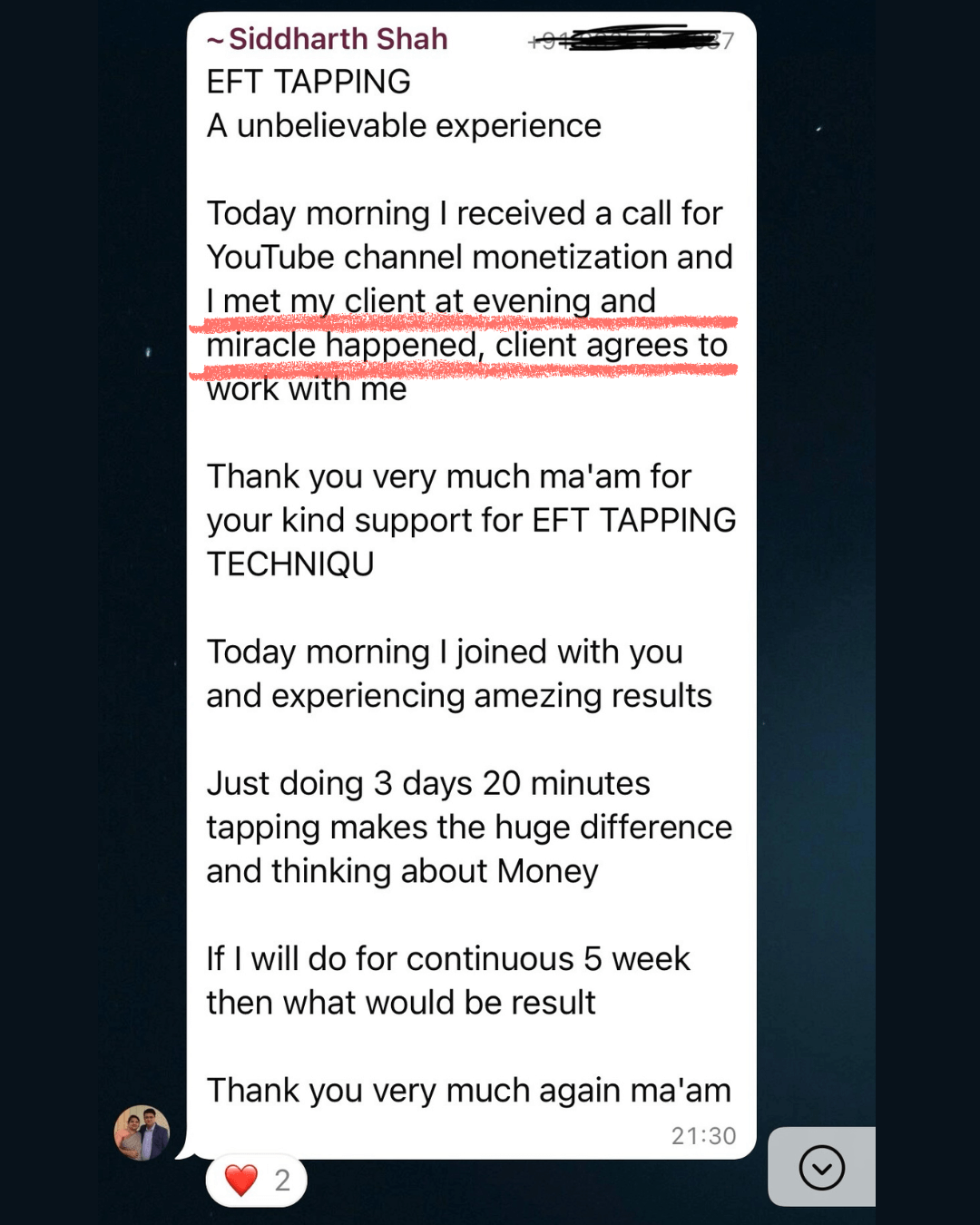The image size is (980, 1225).
Task: Open the sender's profile picture avatar
Action: coord(142,1132)
